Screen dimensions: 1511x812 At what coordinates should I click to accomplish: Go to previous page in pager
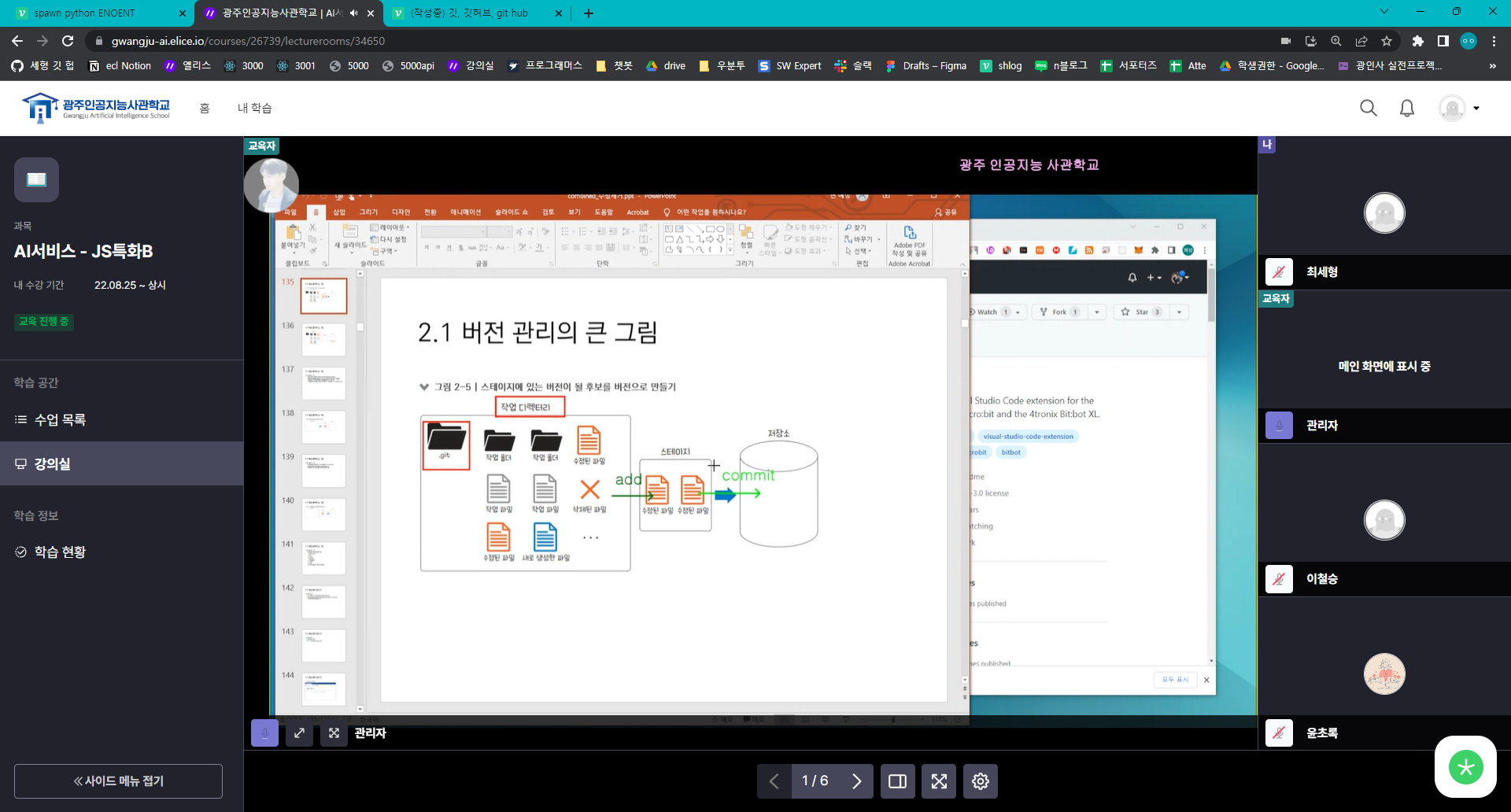point(774,781)
